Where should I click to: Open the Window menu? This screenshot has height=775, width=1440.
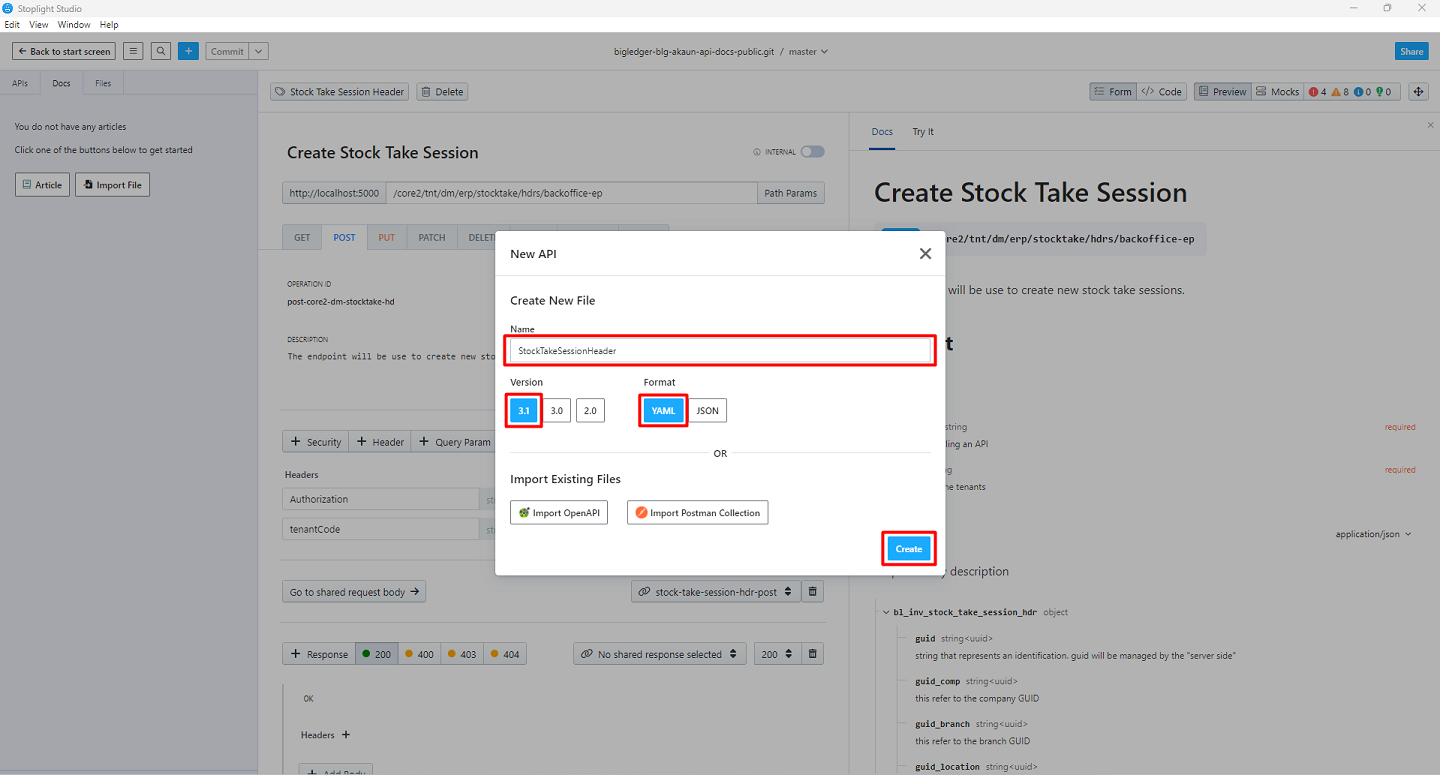(74, 24)
